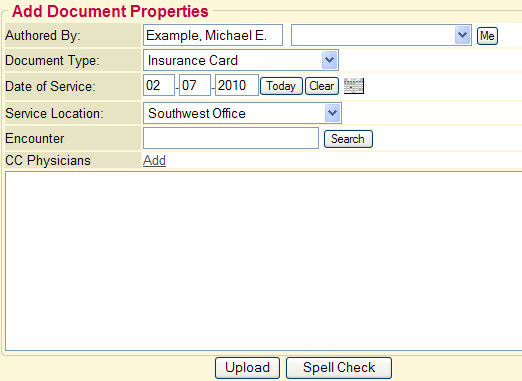This screenshot has height=381, width=522.
Task: Expand the Document Type dropdown arrow
Action: 329,60
